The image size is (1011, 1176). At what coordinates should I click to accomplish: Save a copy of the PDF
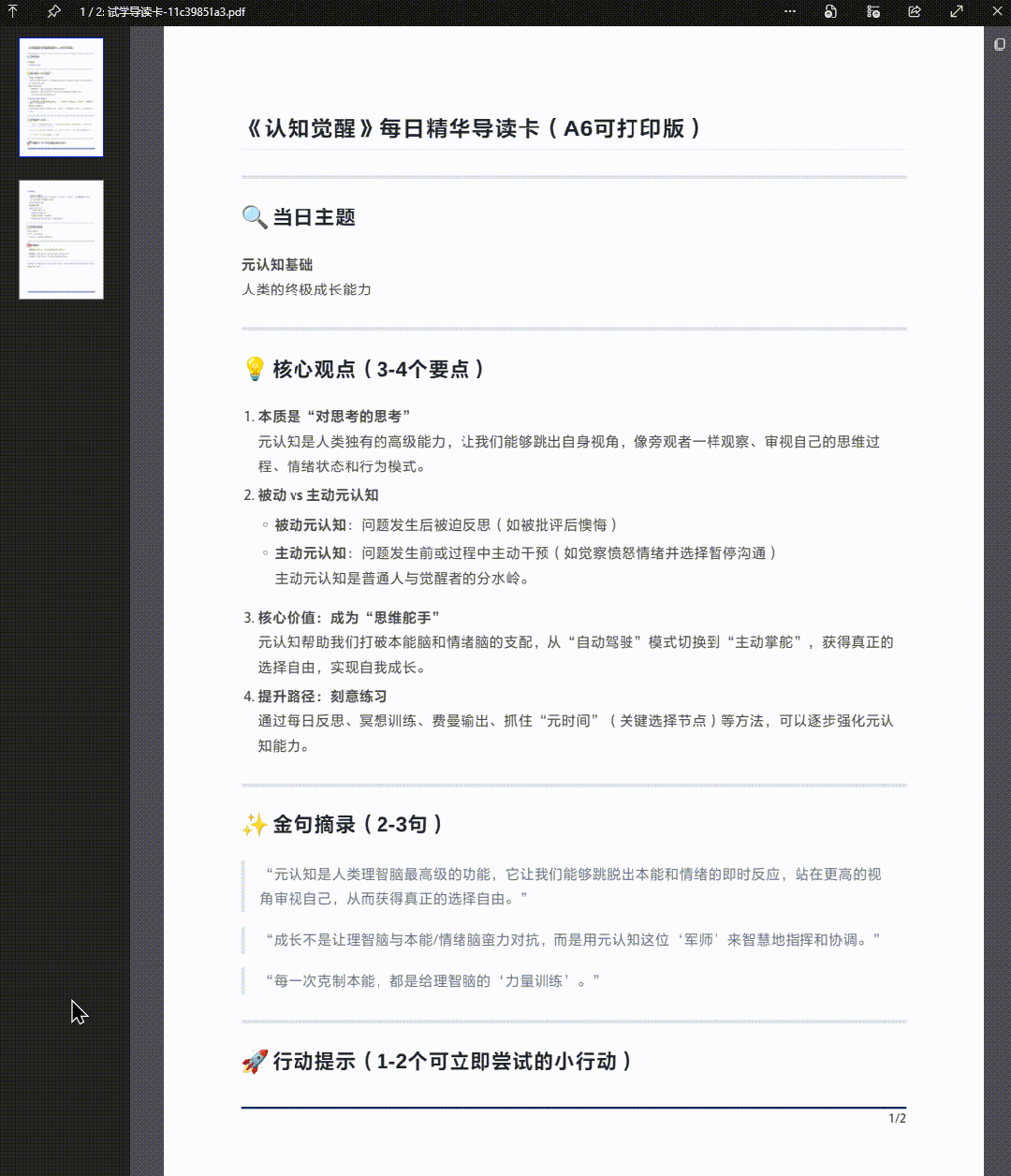(x=829, y=12)
